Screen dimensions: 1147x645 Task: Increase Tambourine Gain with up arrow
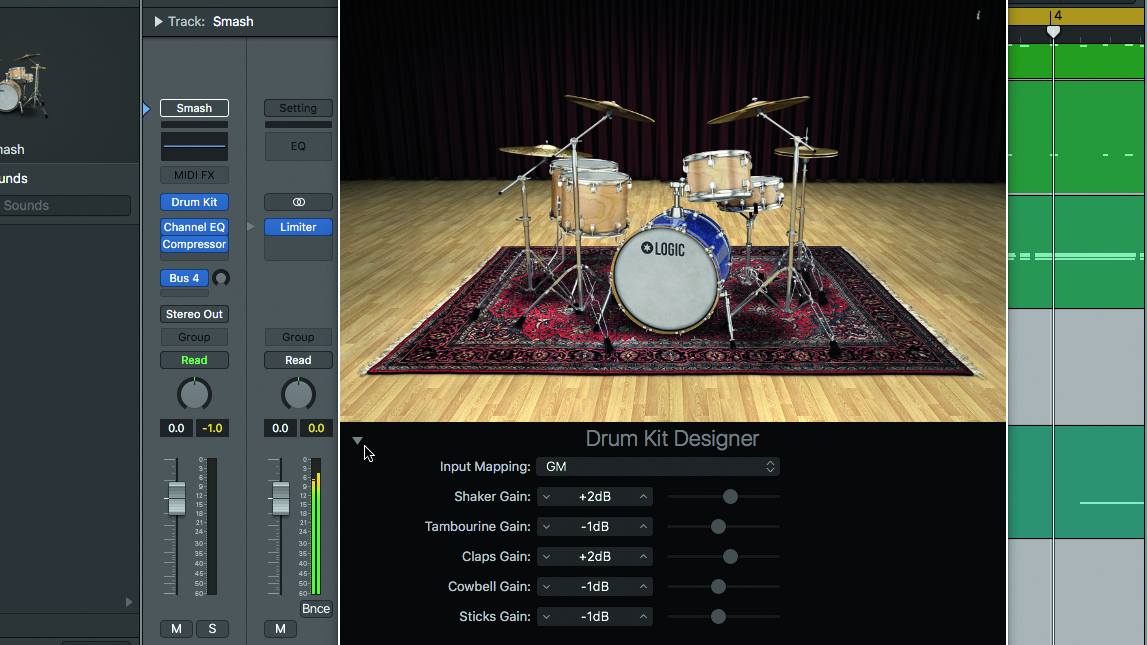(643, 527)
